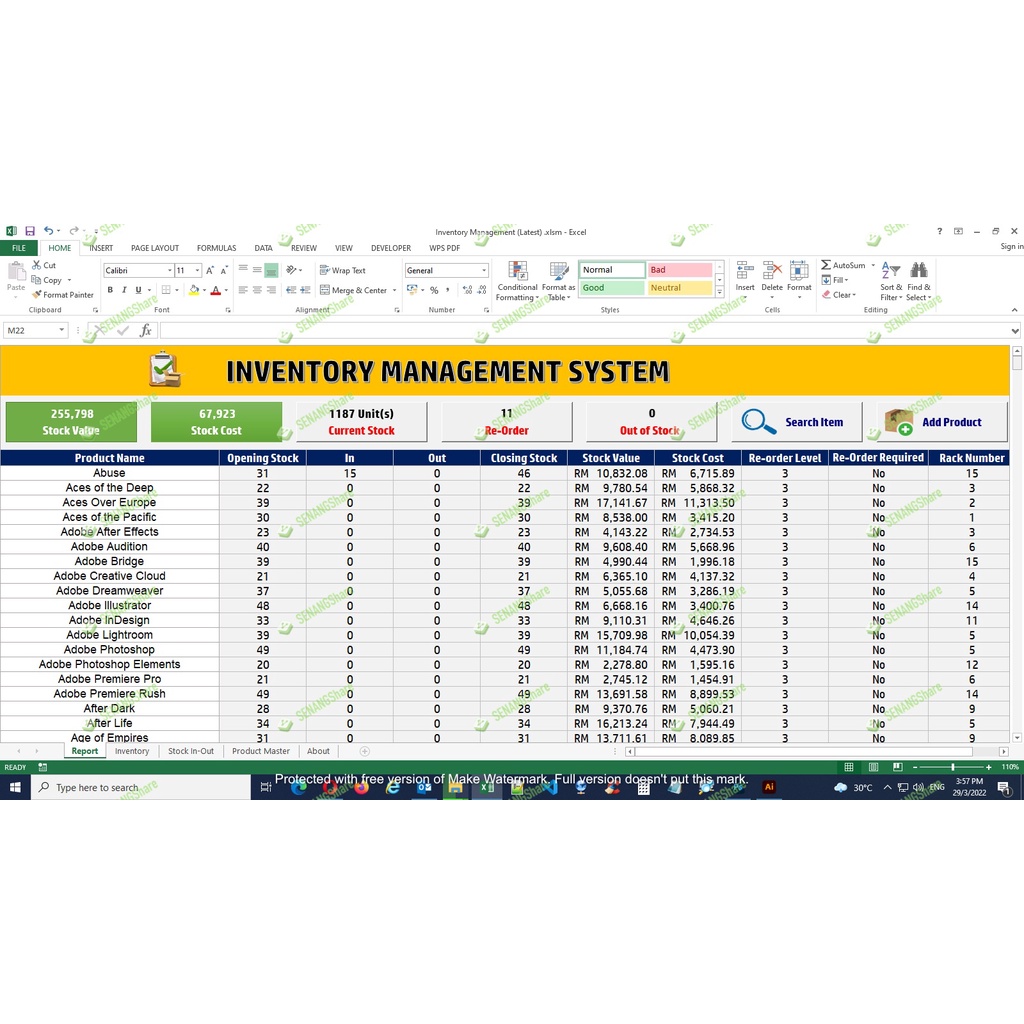Toggle Bold formatting

pyautogui.click(x=110, y=290)
